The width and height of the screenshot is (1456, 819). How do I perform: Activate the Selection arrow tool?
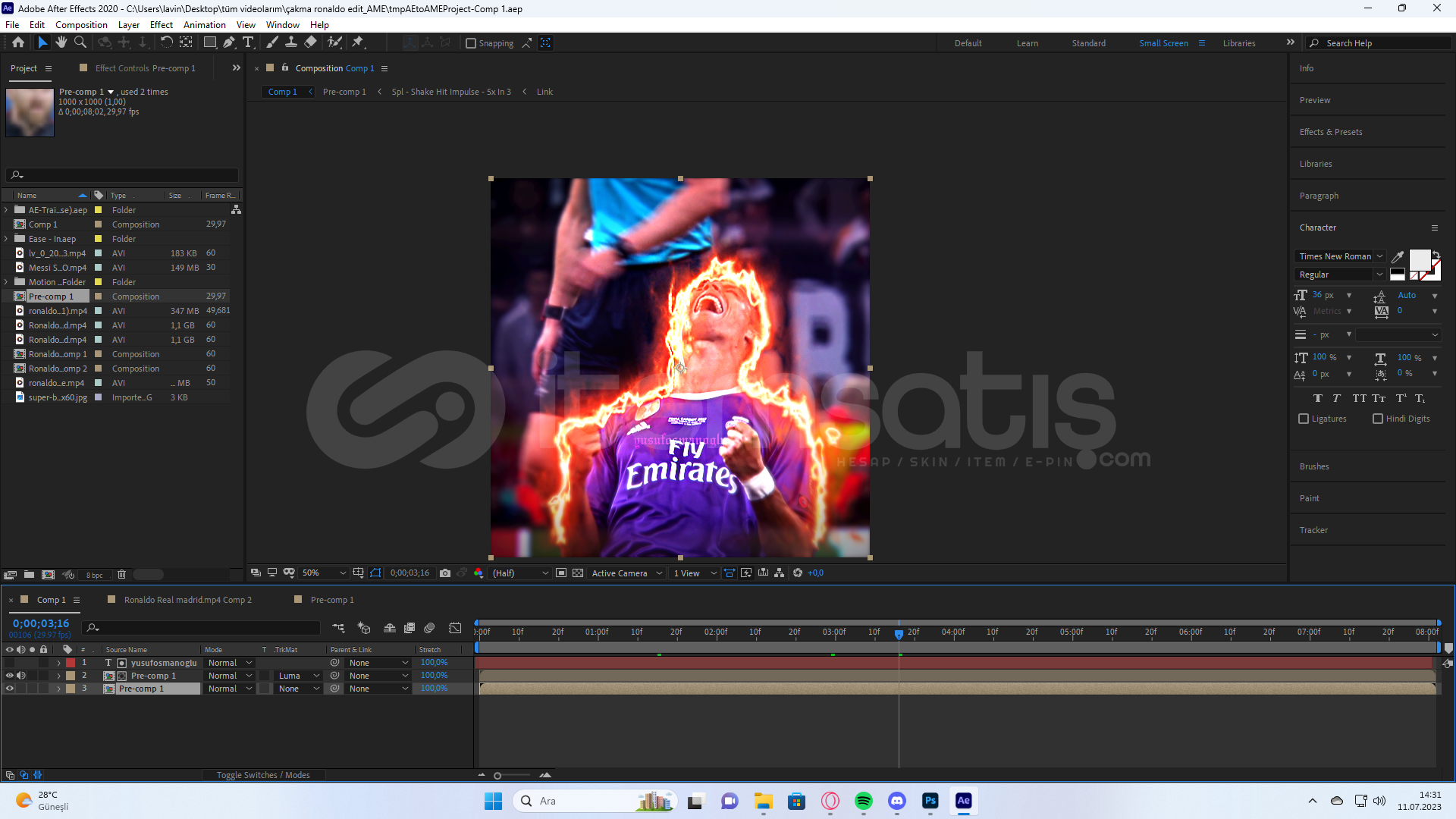(42, 42)
